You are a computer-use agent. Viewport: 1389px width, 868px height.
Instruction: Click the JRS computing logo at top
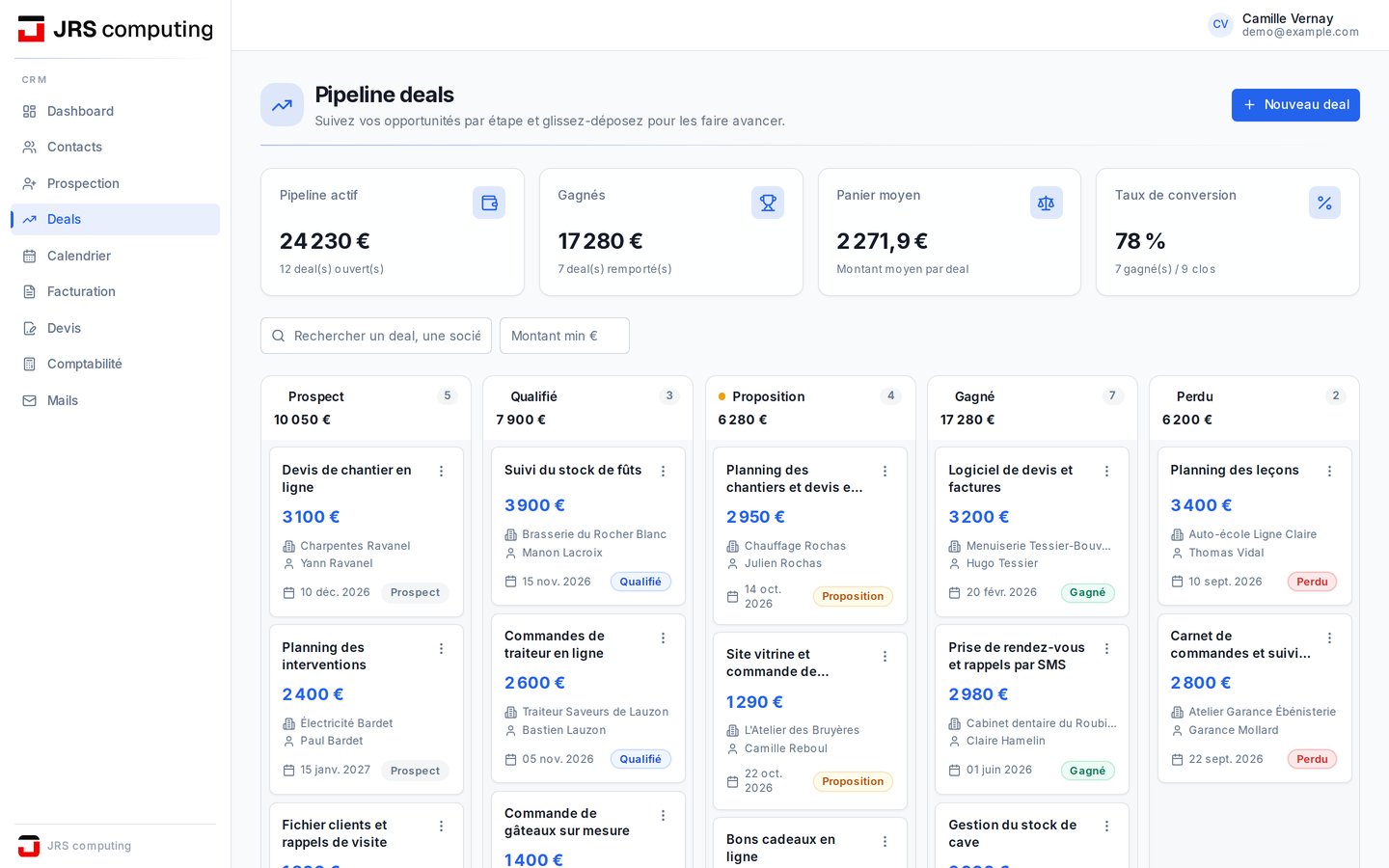[x=116, y=29]
